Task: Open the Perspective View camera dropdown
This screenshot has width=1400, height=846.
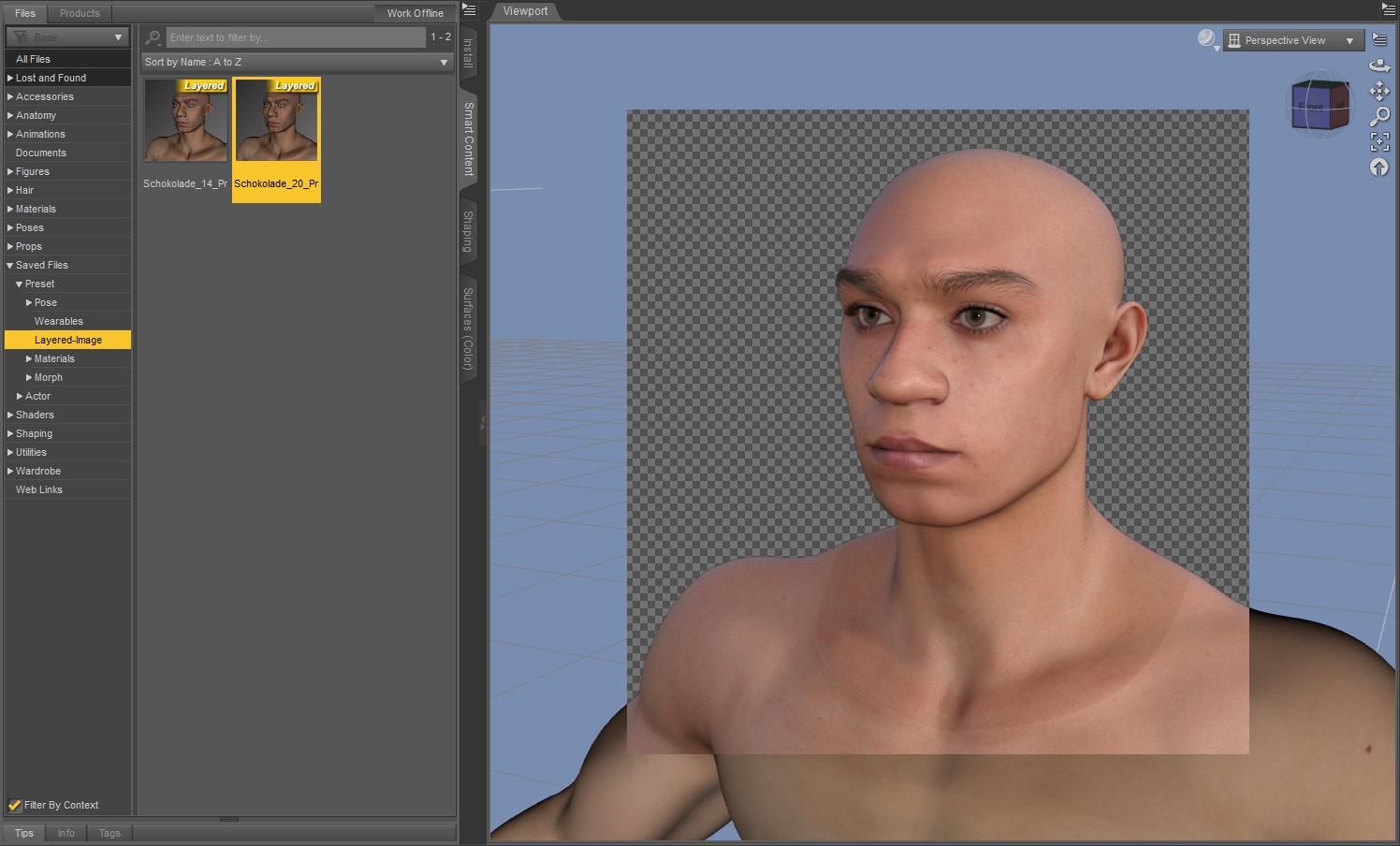Action: (1293, 40)
